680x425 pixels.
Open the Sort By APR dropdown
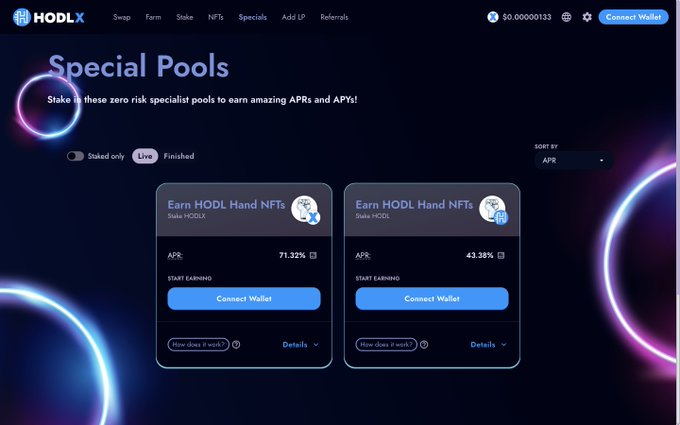tap(573, 160)
